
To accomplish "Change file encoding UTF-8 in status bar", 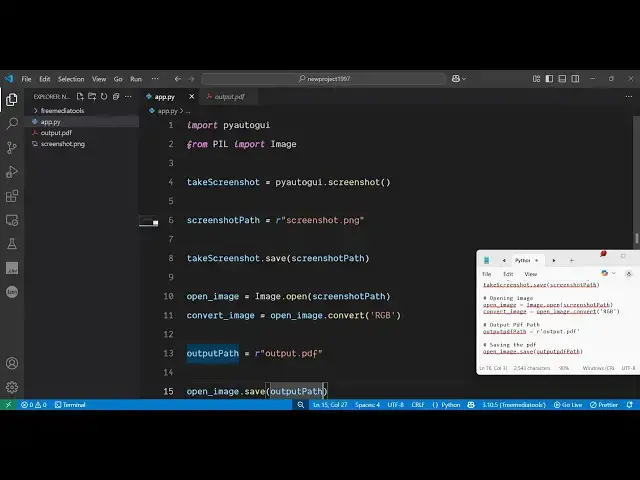I will click(396, 404).
